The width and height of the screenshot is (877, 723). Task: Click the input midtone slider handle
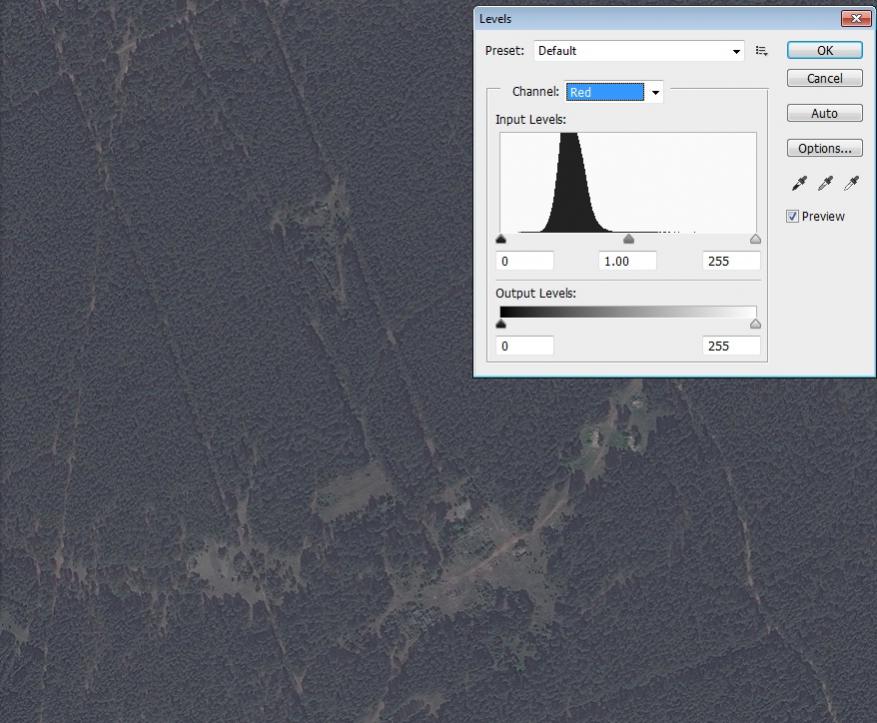[628, 240]
